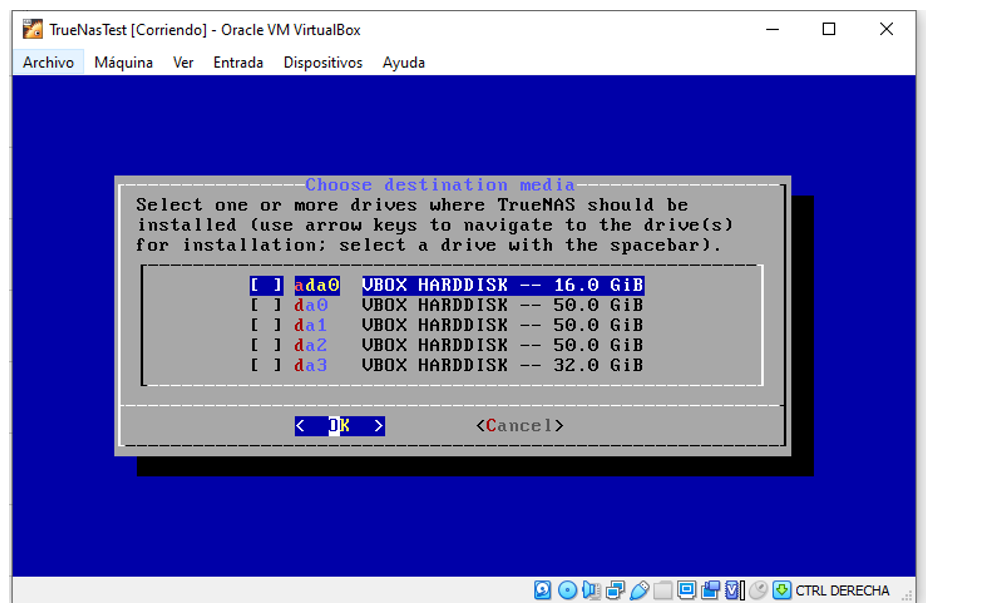The image size is (1008, 614).
Task: Click the optical disc status icon
Action: point(567,590)
